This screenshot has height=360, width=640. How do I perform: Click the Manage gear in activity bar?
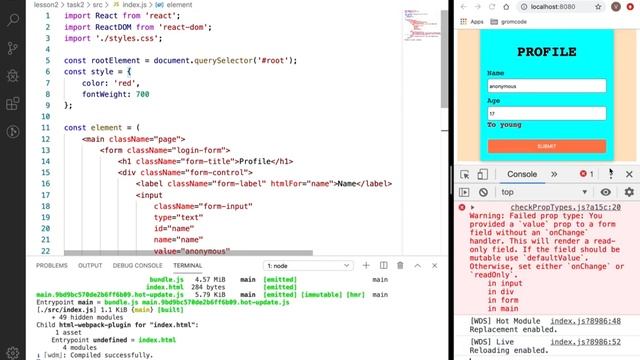pyautogui.click(x=13, y=352)
